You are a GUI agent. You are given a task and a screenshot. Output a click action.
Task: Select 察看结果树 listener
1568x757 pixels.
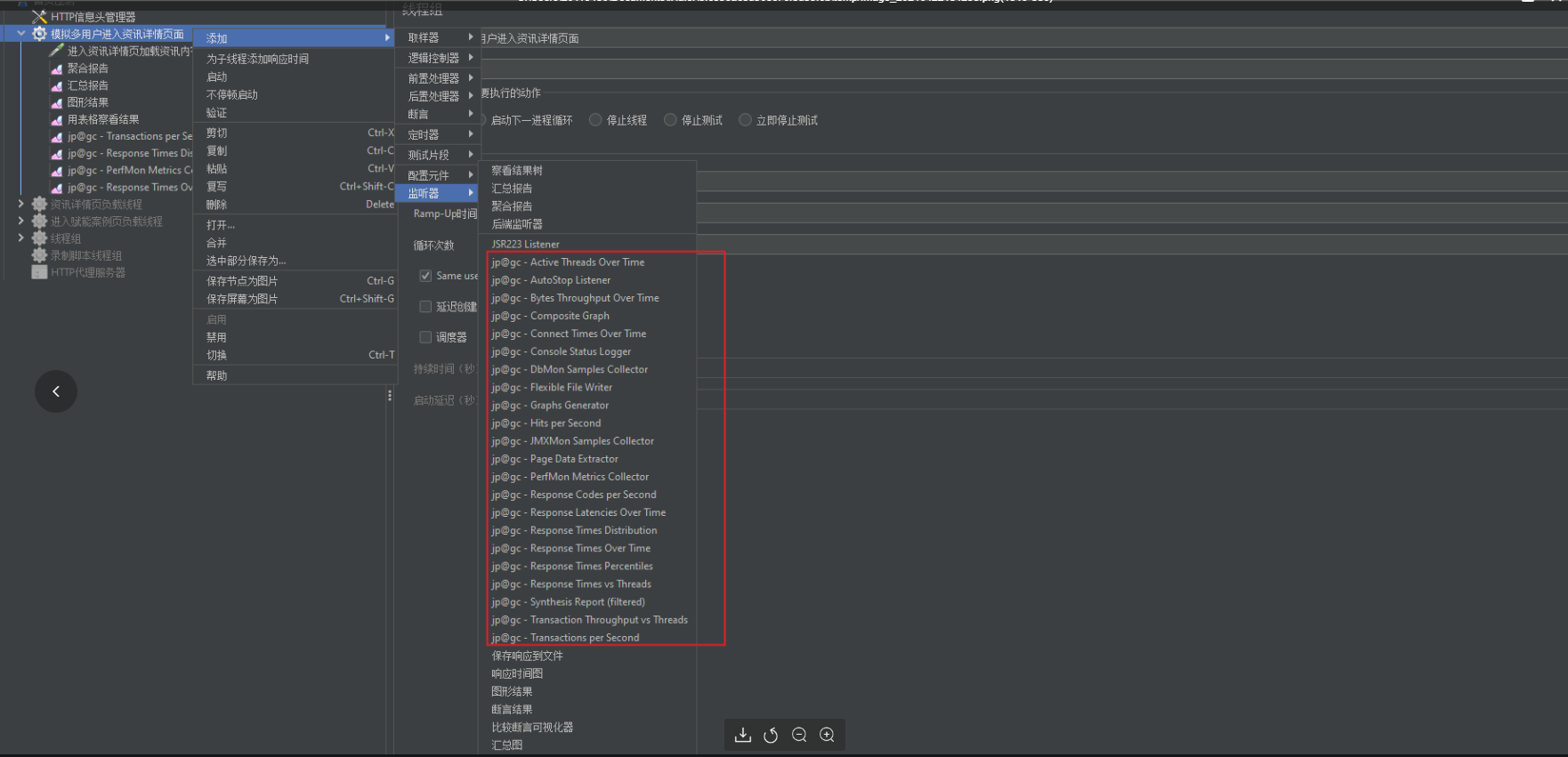coord(588,170)
